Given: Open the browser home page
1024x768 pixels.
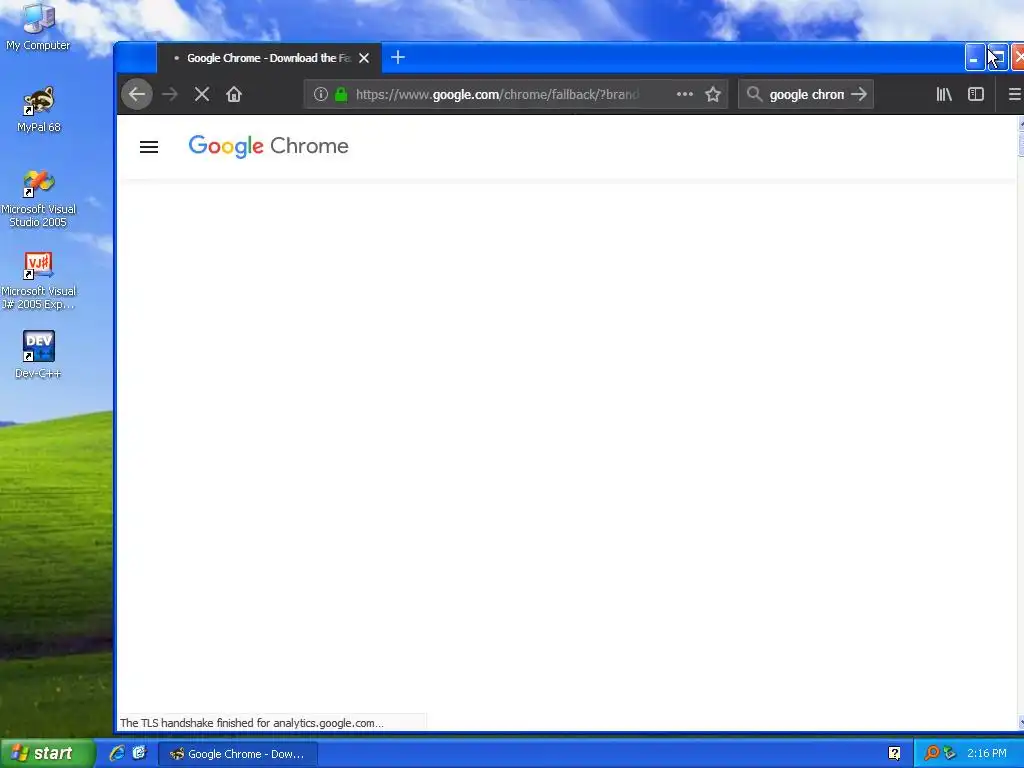Looking at the screenshot, I should (234, 95).
